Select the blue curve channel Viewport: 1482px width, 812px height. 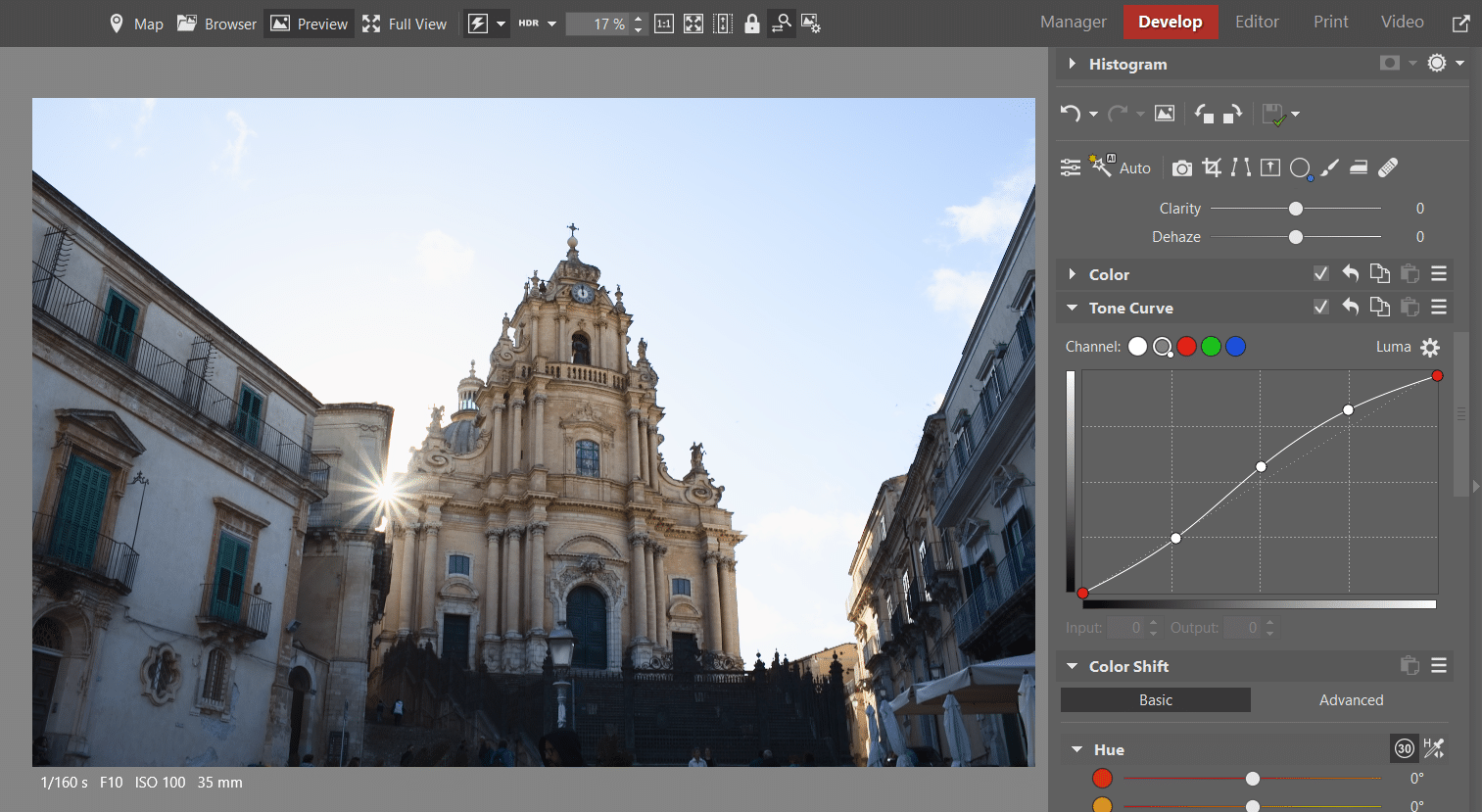tap(1236, 346)
